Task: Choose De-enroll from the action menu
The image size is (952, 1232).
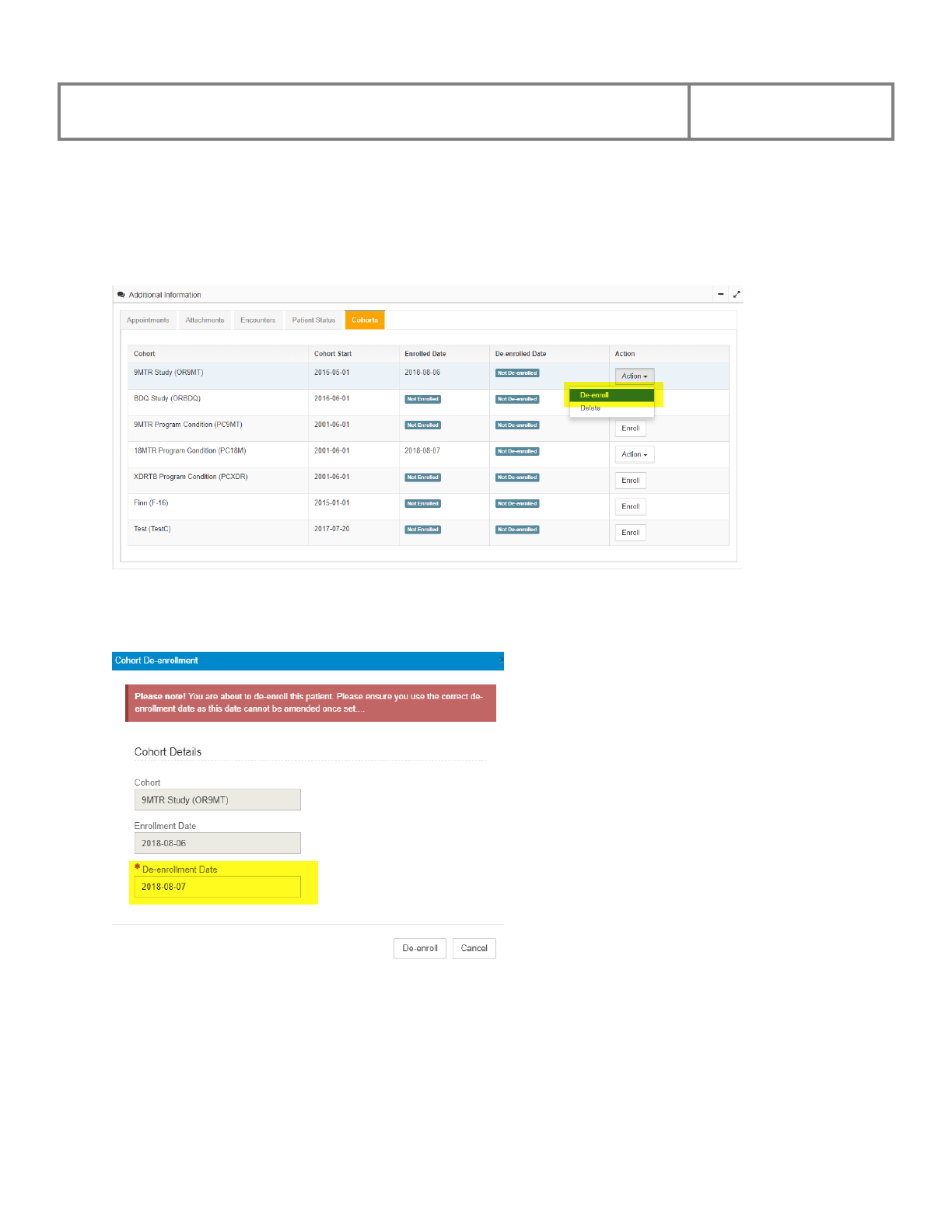Action: 611,395
